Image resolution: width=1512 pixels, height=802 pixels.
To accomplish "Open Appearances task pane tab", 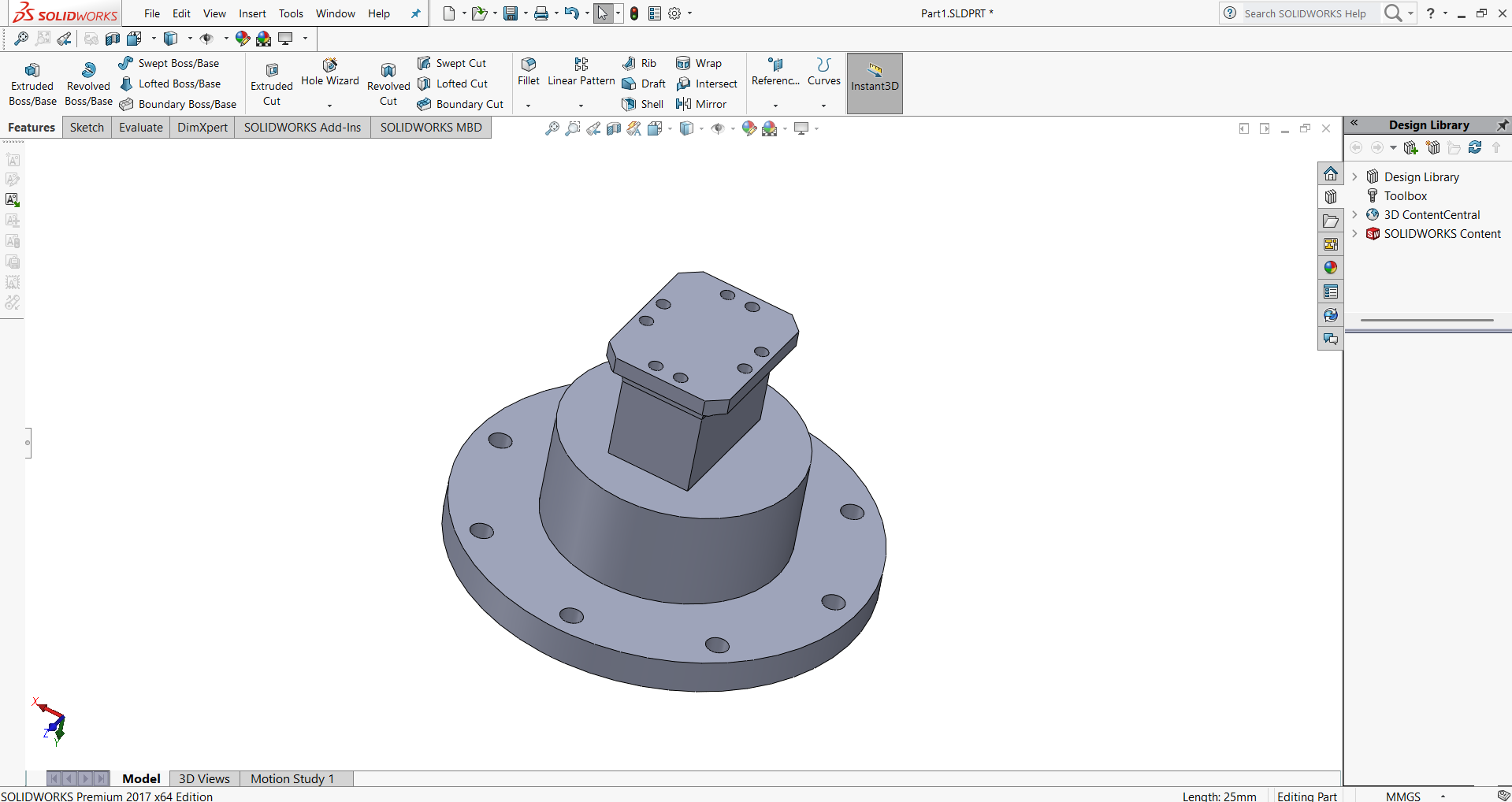I will [x=1331, y=268].
